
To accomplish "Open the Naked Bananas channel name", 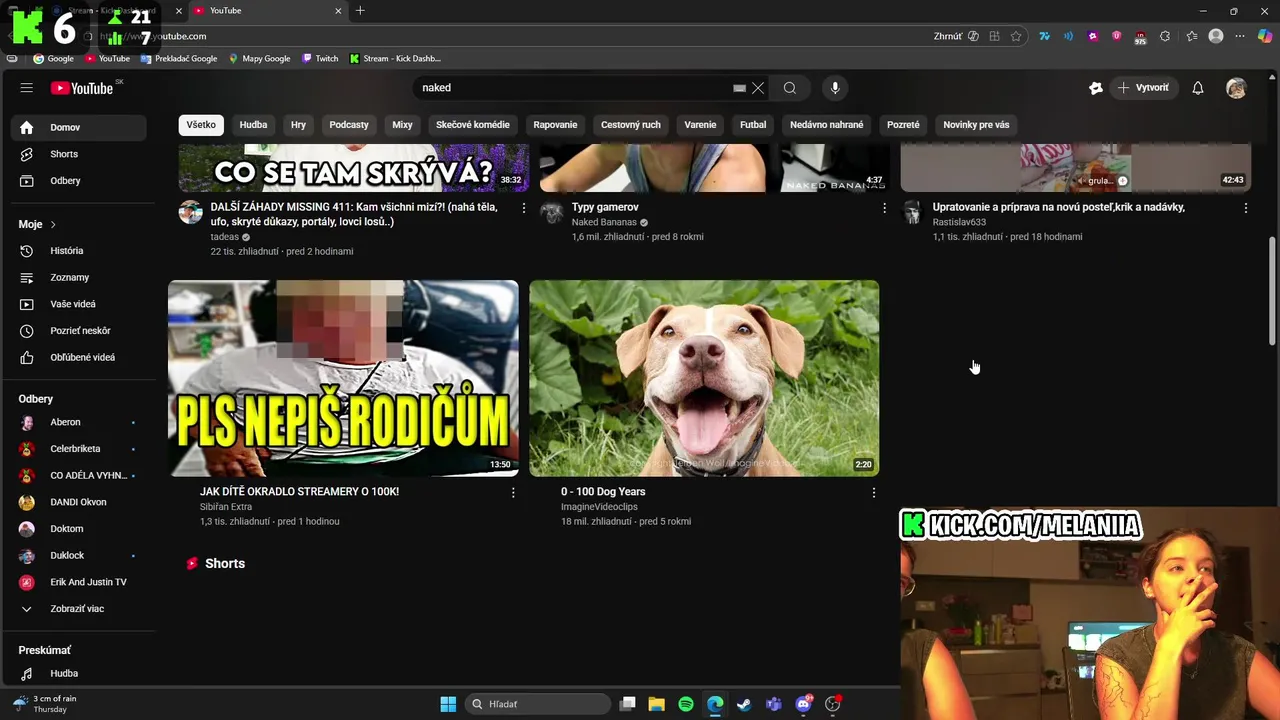I will click(x=604, y=222).
